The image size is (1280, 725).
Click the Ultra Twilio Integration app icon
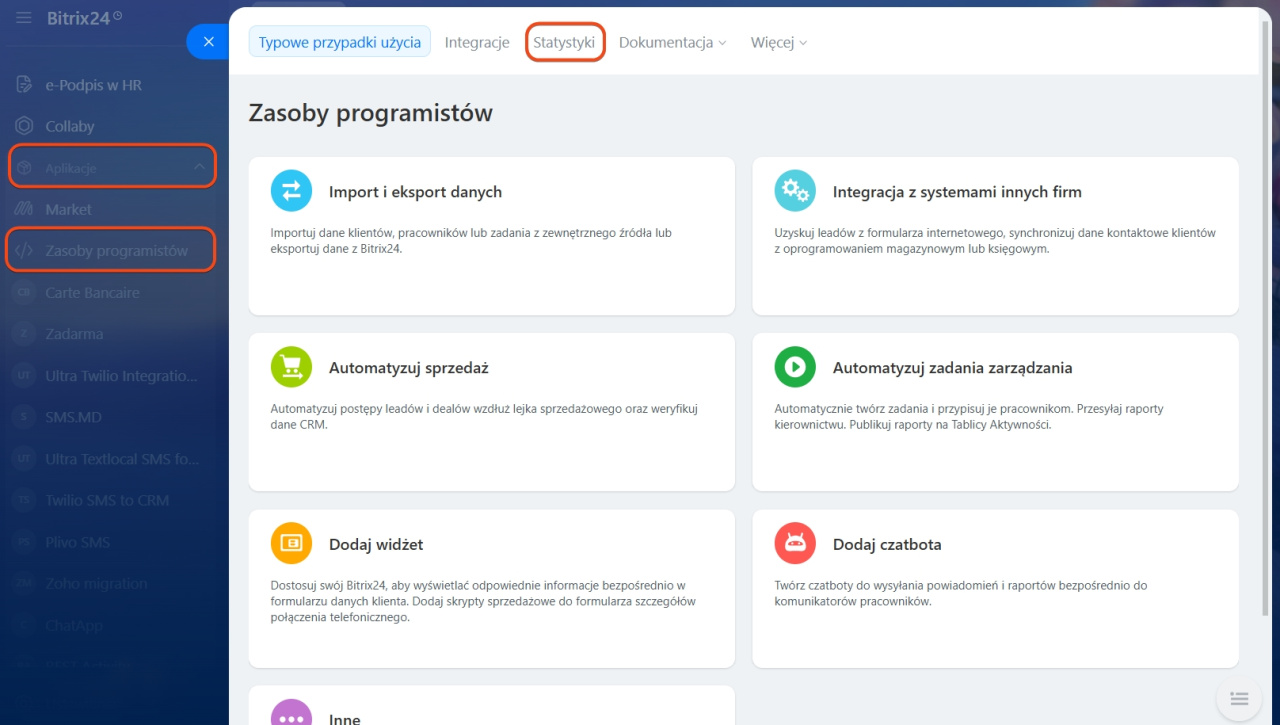coord(25,376)
